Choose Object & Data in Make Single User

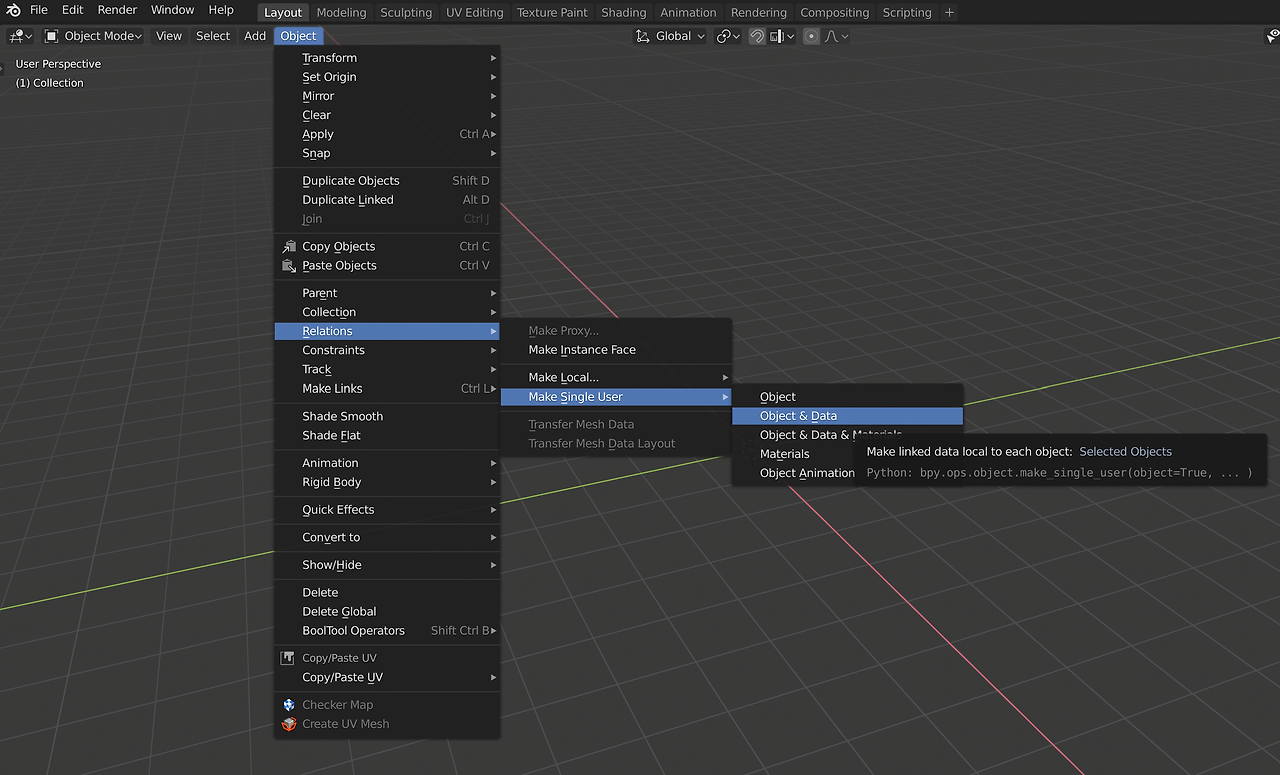coord(847,416)
